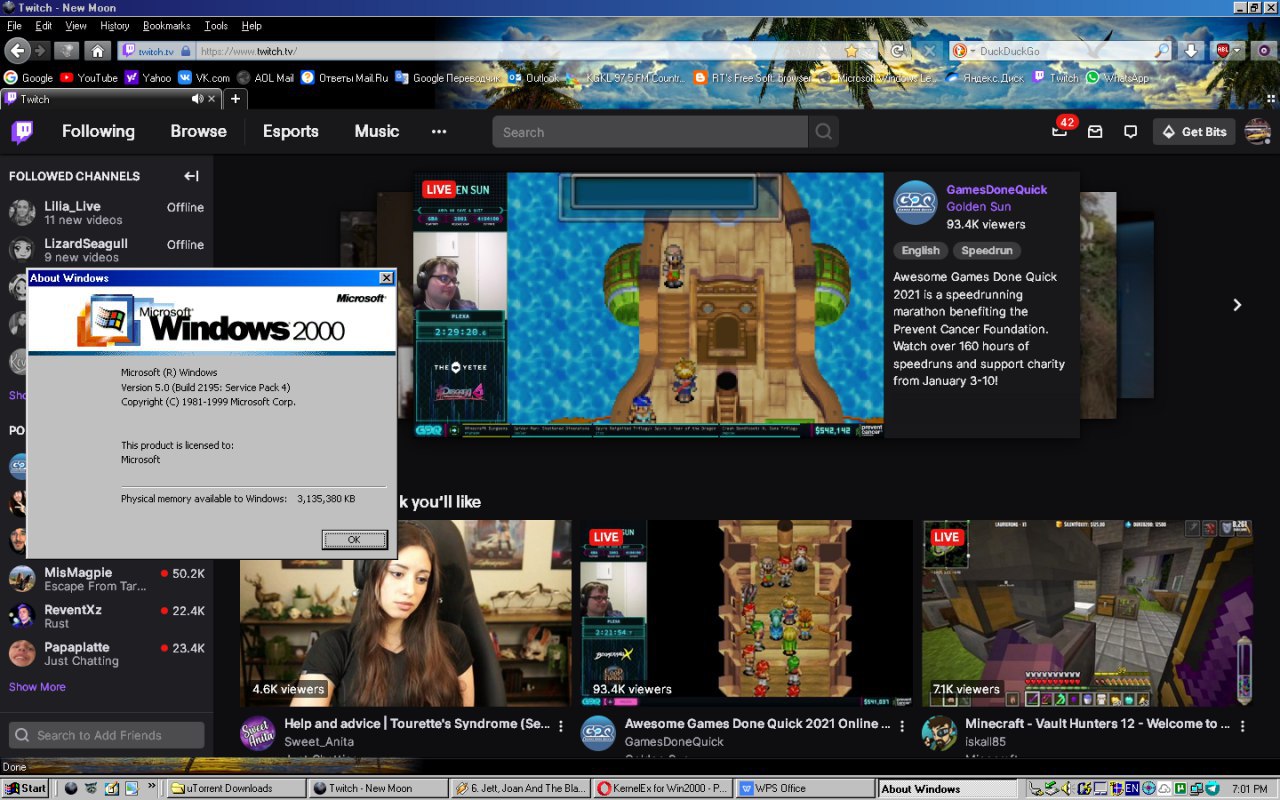Go to Following tab on Twitch
This screenshot has height=800, width=1280.
(98, 131)
